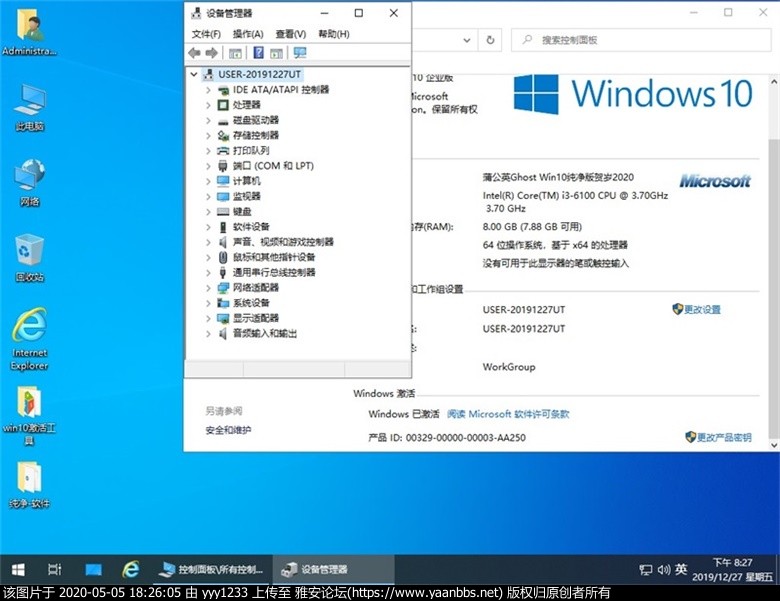Open the Administrator desktop folder icon
Screen dimensions: 780x601
click(29, 32)
